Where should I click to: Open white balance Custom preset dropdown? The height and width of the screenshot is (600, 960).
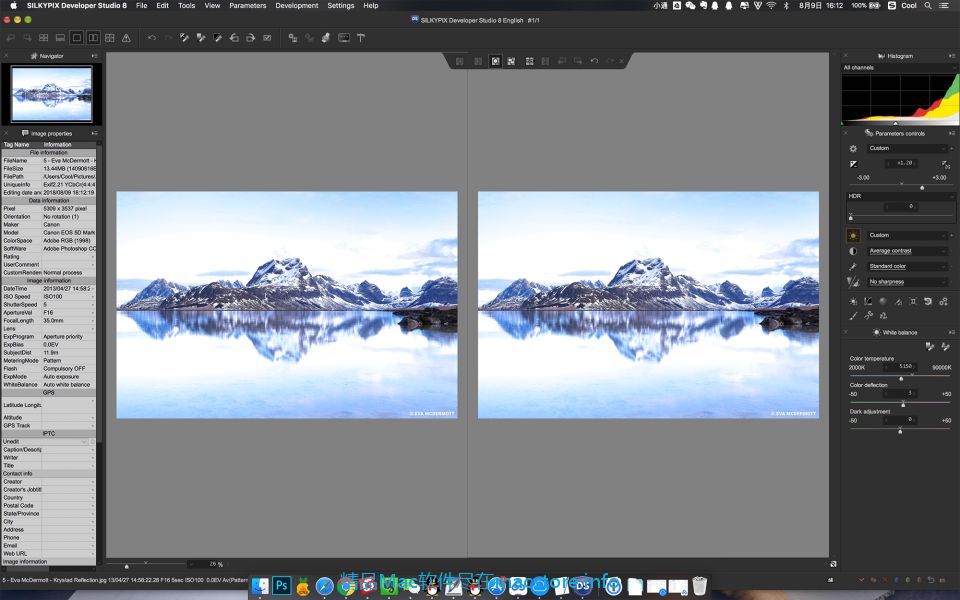(x=907, y=235)
